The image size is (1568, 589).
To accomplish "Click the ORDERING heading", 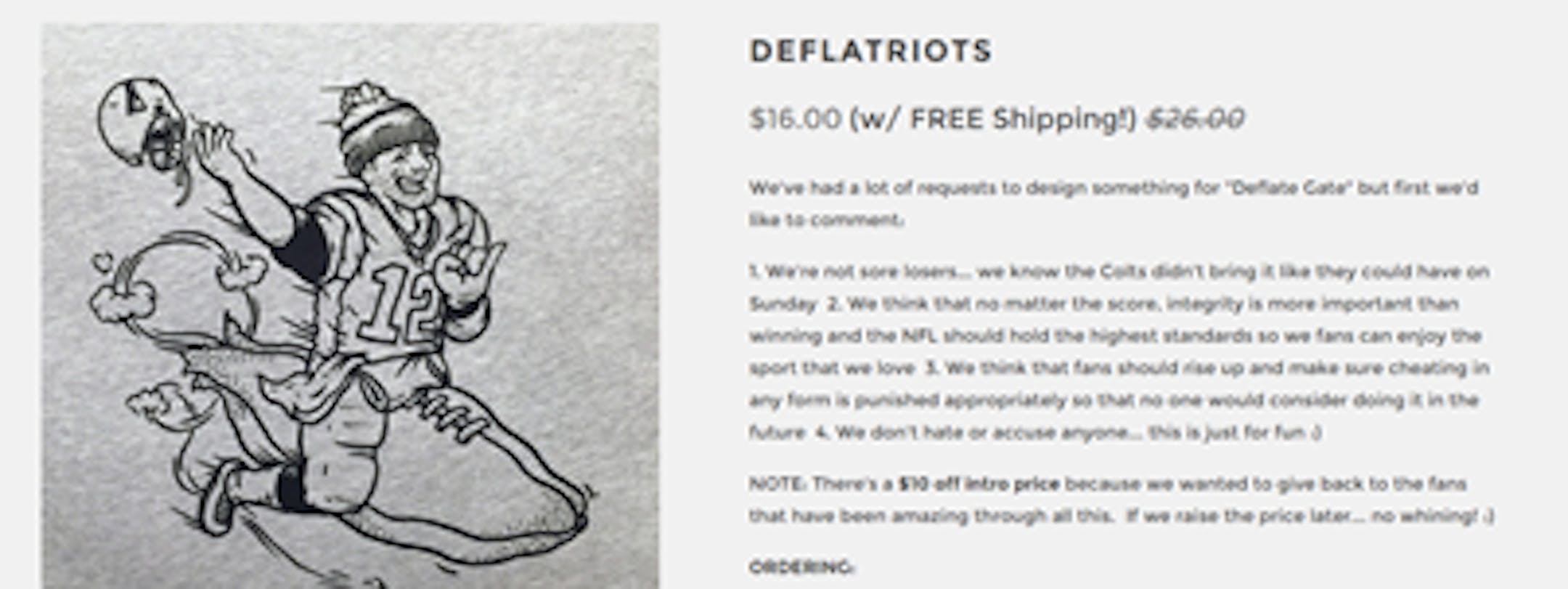I will (801, 566).
